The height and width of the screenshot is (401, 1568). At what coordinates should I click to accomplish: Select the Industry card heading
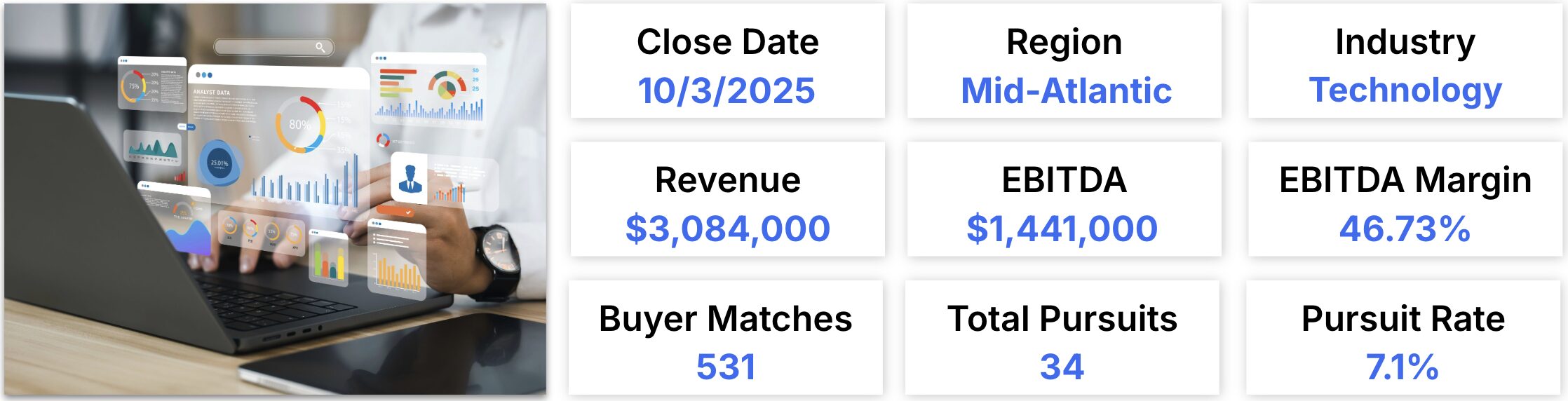point(1405,41)
